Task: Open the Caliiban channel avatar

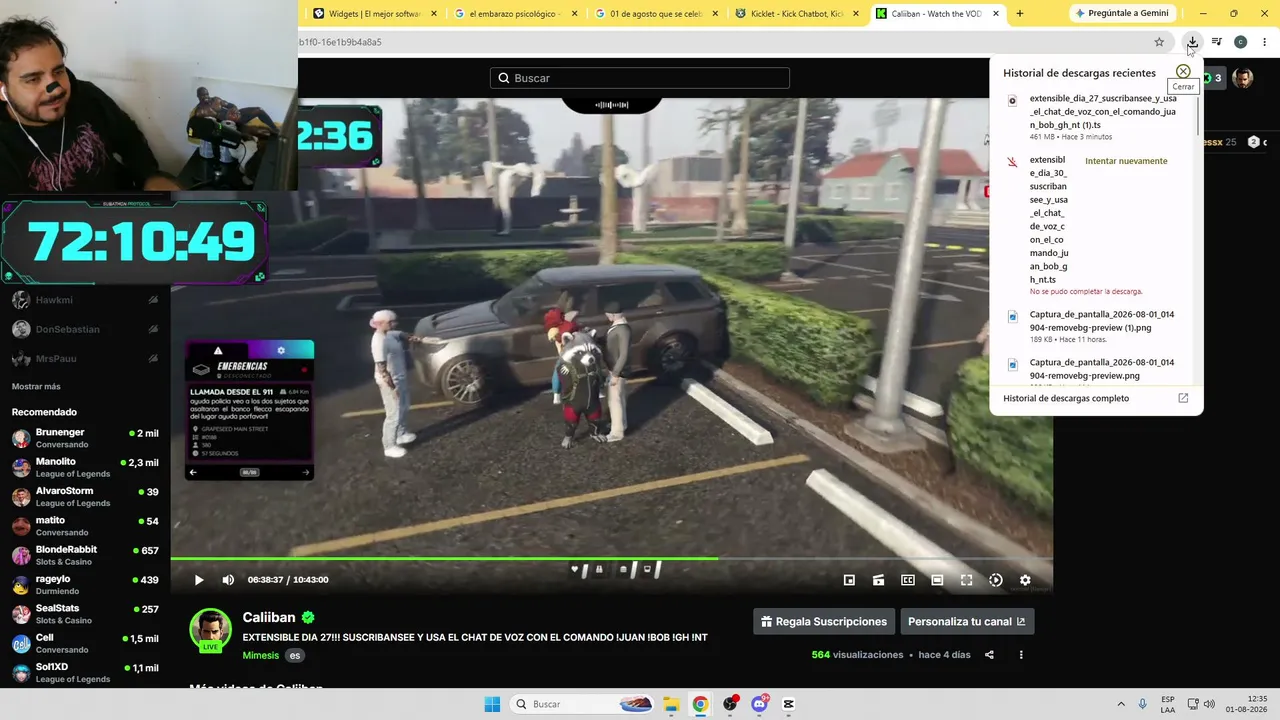Action: [x=211, y=630]
